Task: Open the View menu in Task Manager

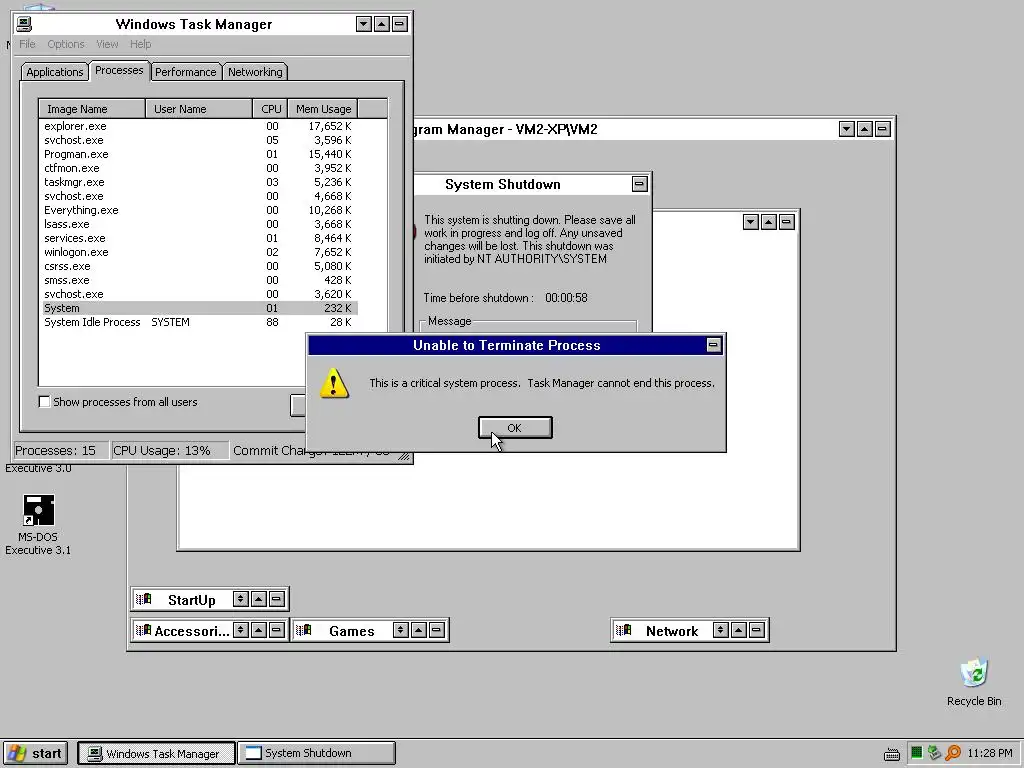Action: click(x=107, y=44)
